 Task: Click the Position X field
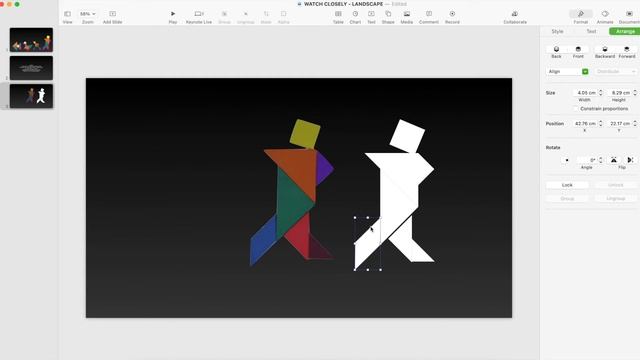[584, 124]
